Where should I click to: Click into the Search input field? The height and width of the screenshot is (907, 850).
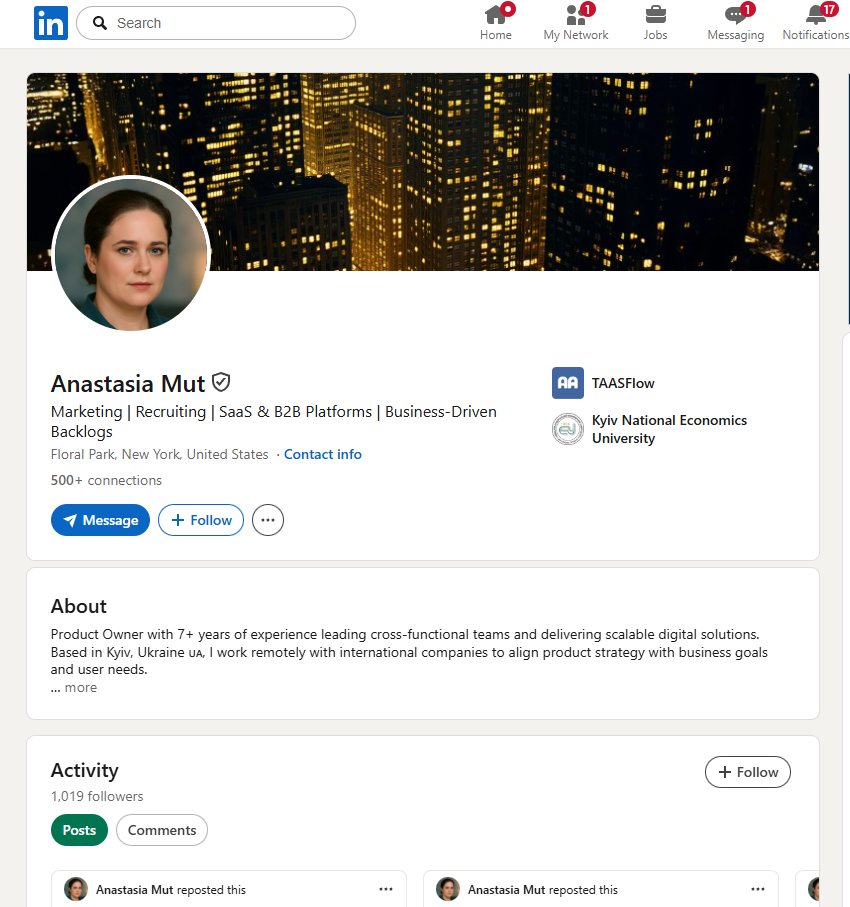(x=216, y=23)
